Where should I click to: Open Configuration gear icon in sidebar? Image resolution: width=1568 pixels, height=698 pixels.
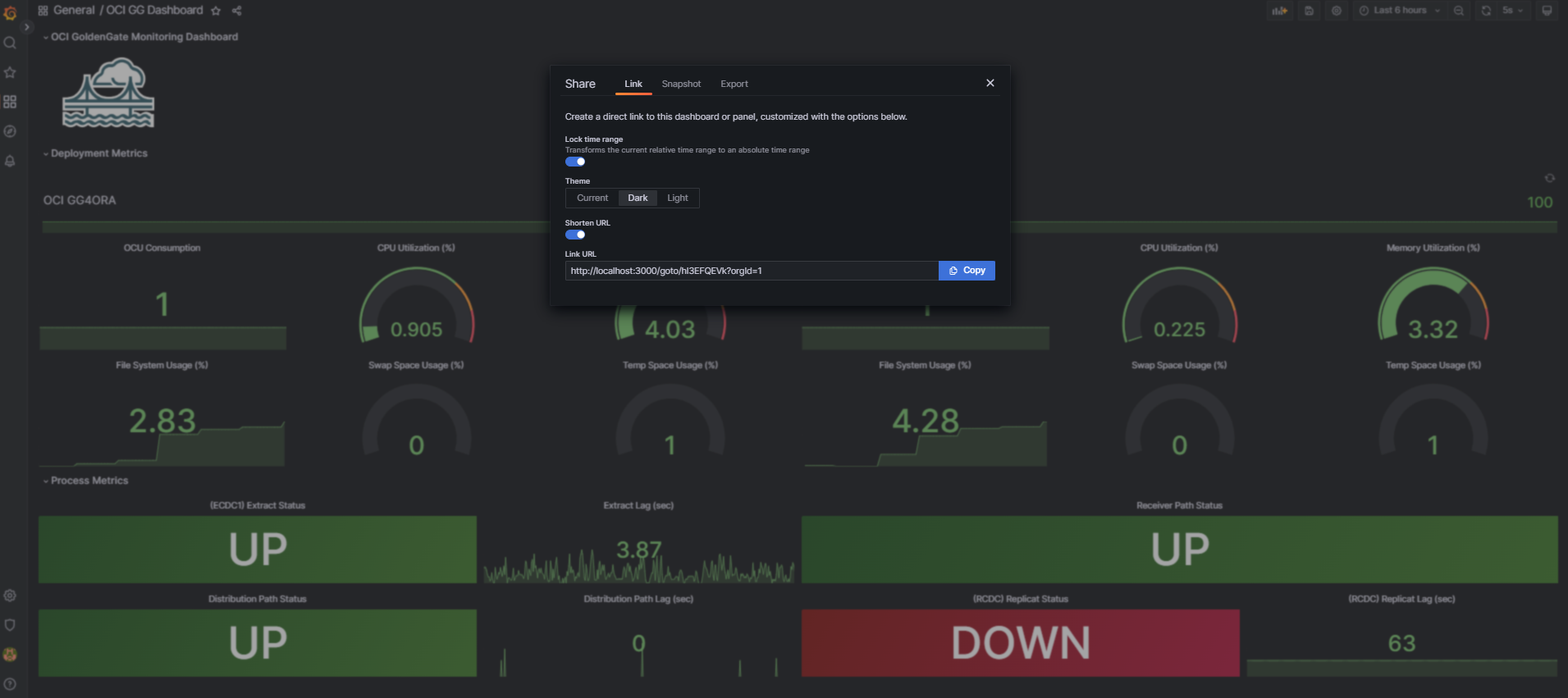[10, 595]
